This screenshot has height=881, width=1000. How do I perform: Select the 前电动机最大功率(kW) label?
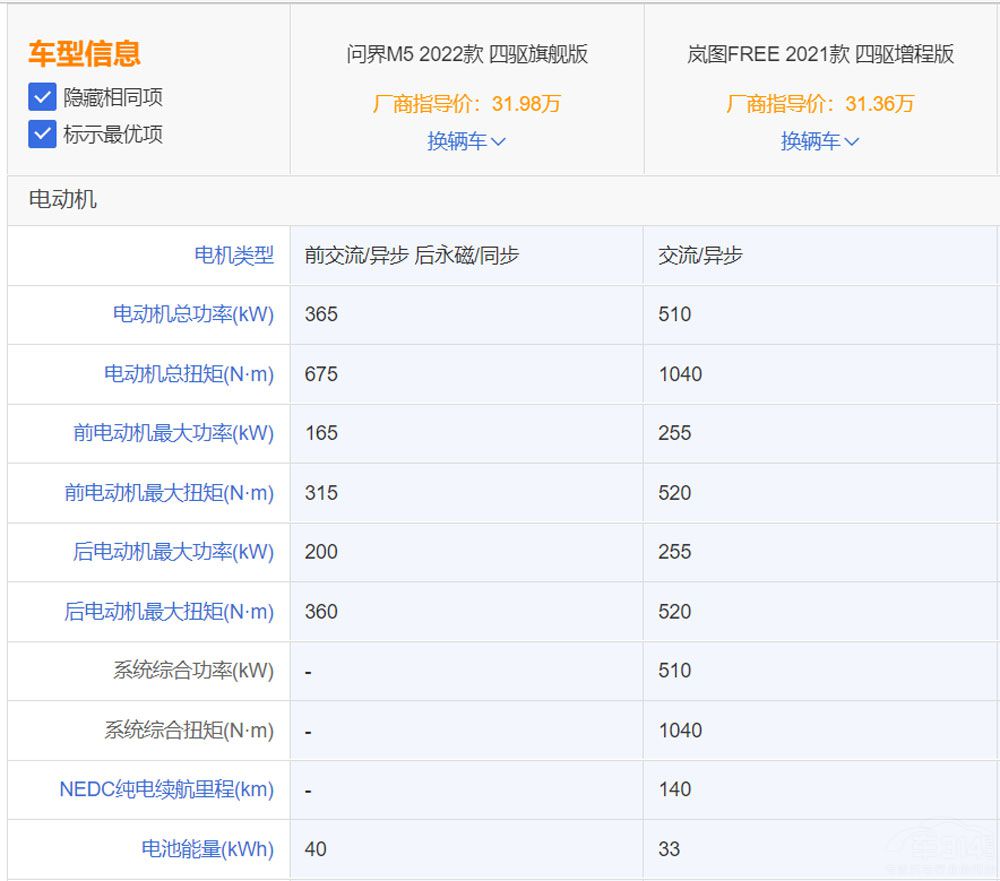coord(173,433)
